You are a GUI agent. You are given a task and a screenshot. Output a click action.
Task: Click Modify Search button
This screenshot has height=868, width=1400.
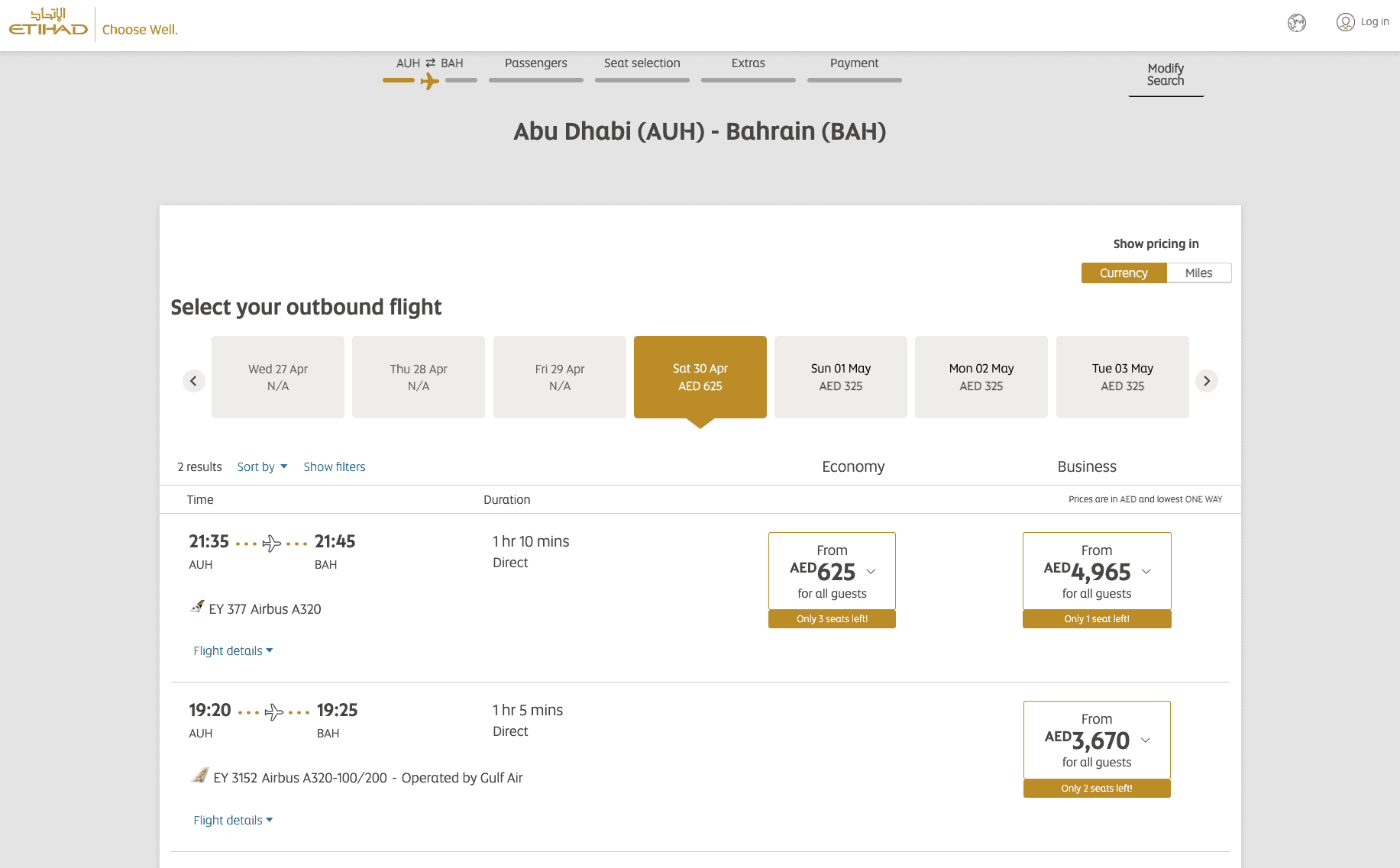coord(1166,75)
